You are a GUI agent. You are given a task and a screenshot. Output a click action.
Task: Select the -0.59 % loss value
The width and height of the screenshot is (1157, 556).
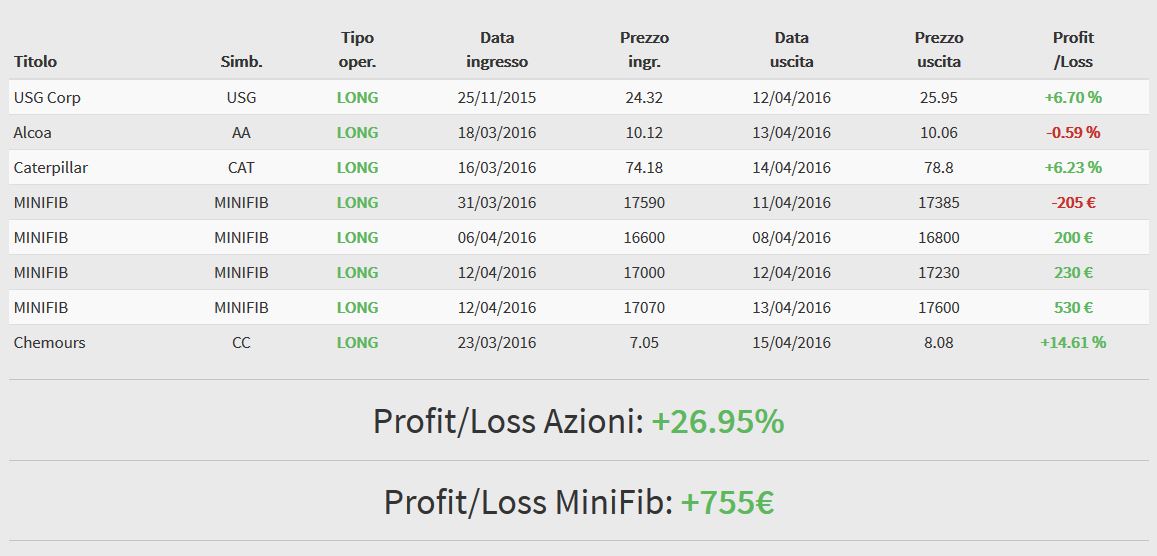pos(1073,133)
